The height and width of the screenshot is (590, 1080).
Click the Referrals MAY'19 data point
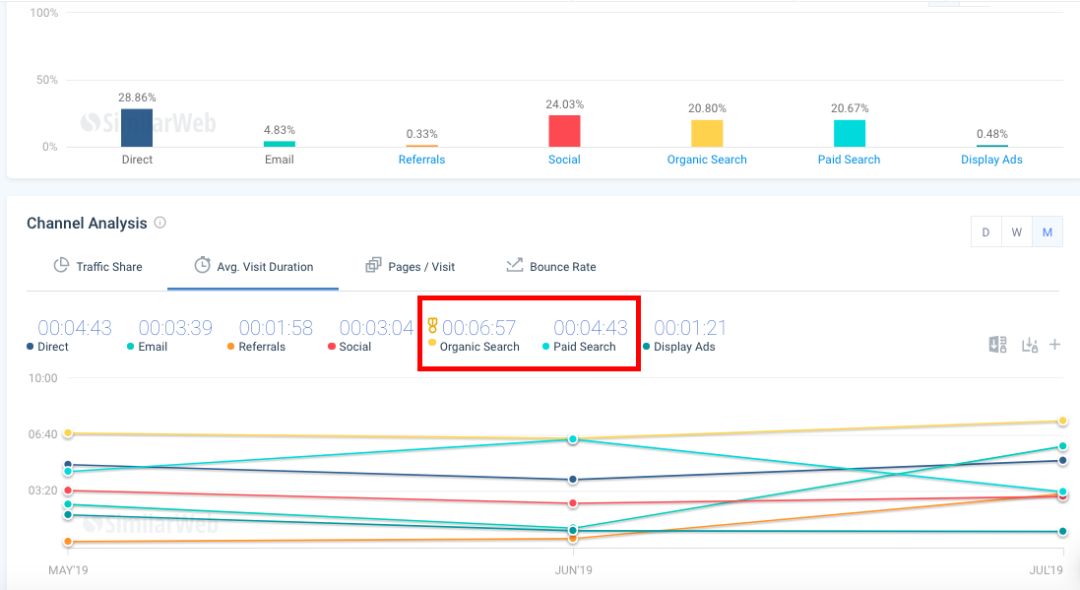pos(68,541)
